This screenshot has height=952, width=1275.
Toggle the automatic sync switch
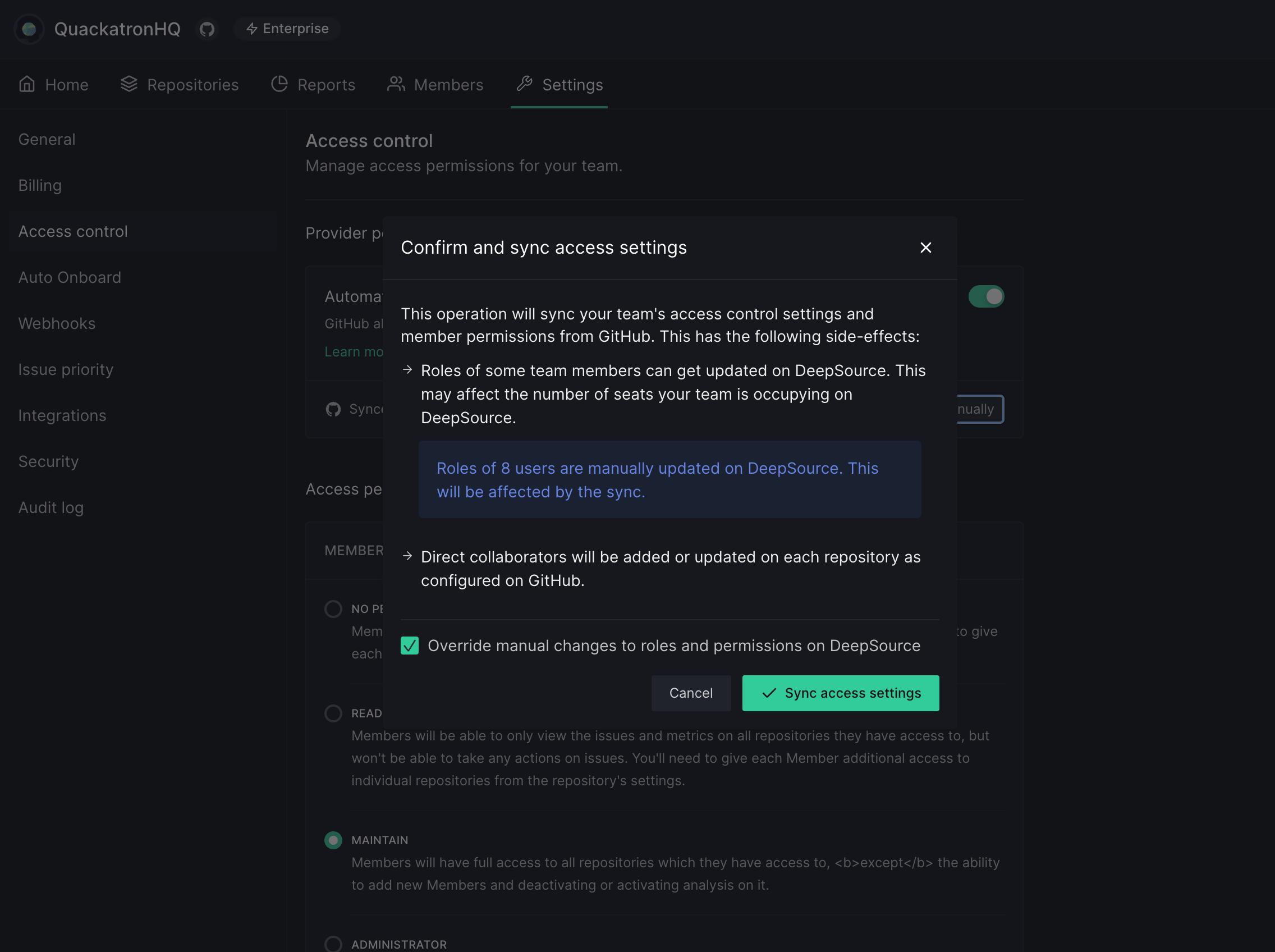pos(986,297)
